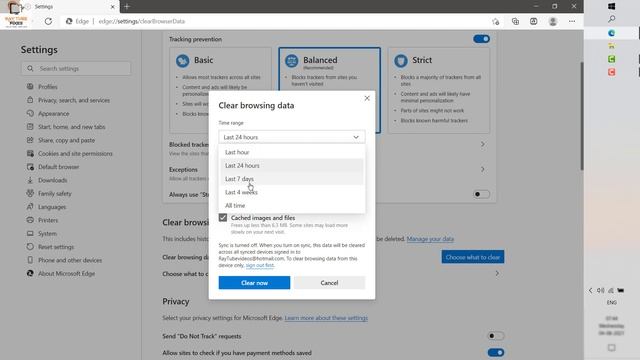Expand the Blocked trackers row chevron
The width and height of the screenshot is (640, 360).
(x=483, y=144)
